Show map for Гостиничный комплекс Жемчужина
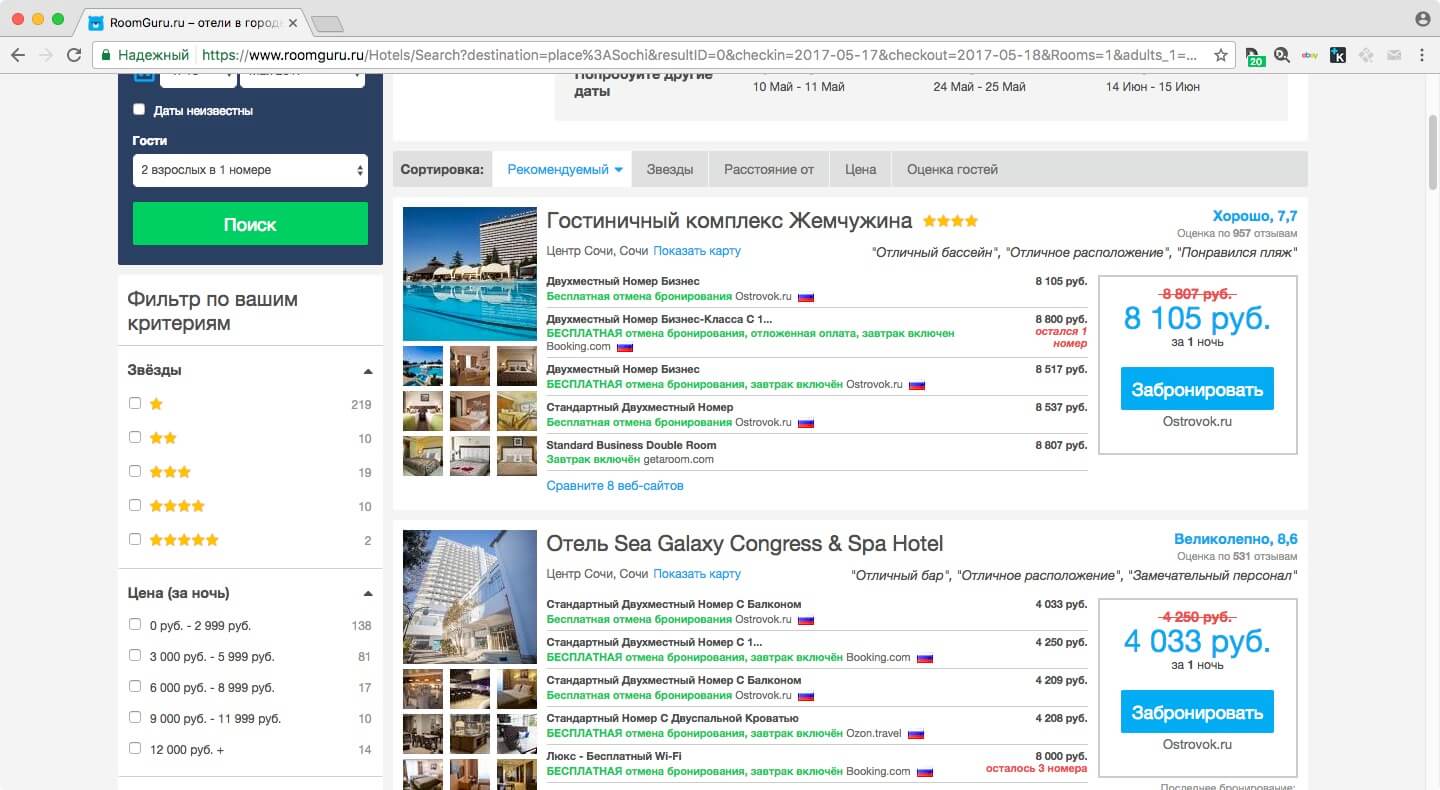Screen dimensions: 1440x790 click(697, 251)
